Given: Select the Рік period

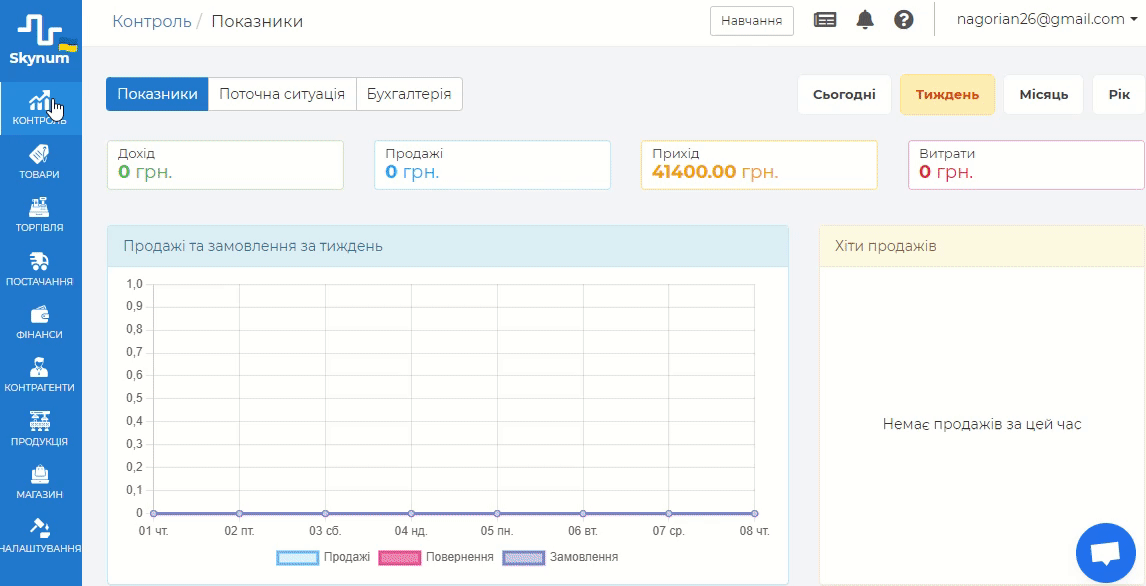Looking at the screenshot, I should pos(1118,94).
